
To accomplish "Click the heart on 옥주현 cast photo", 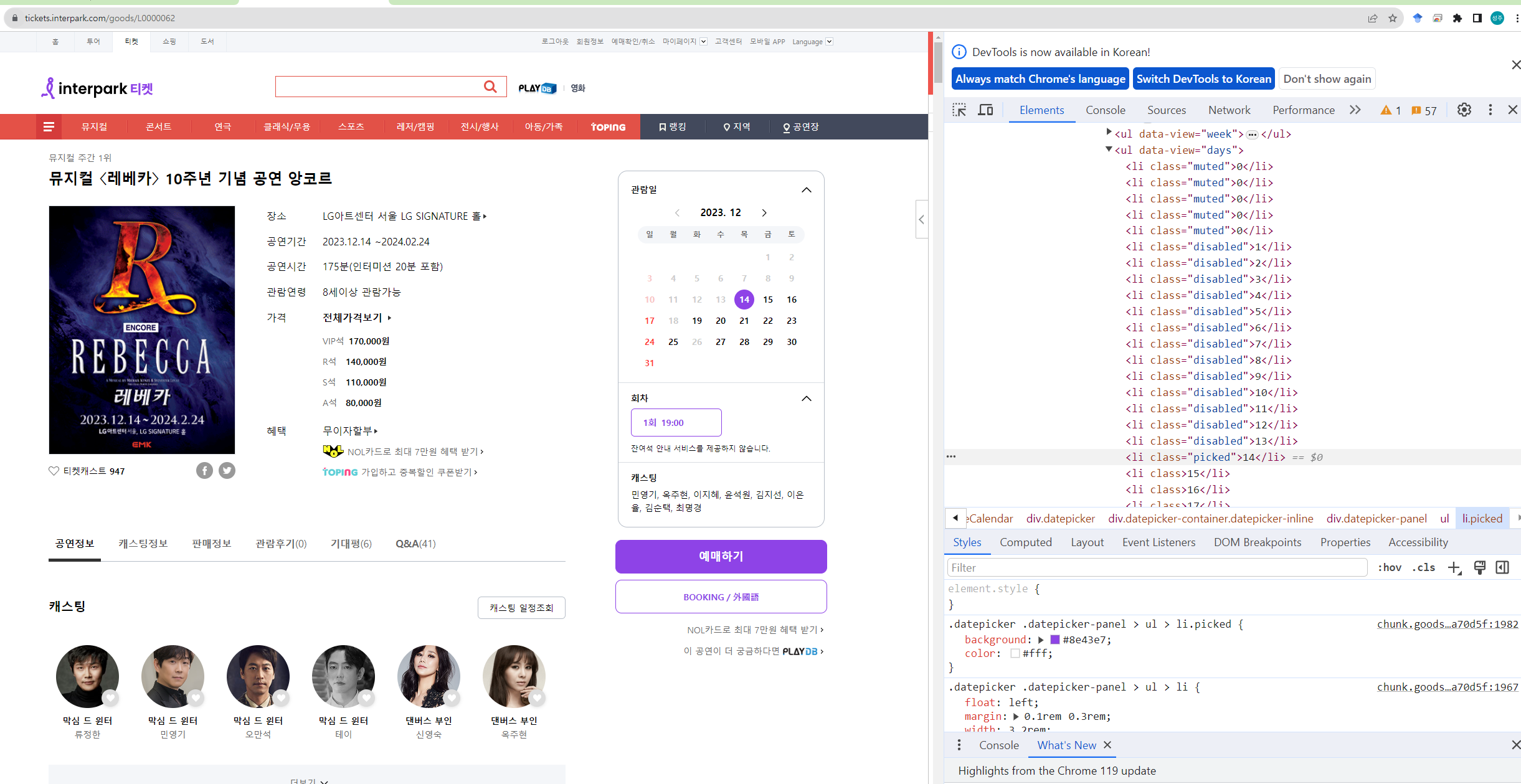I will pyautogui.click(x=538, y=698).
